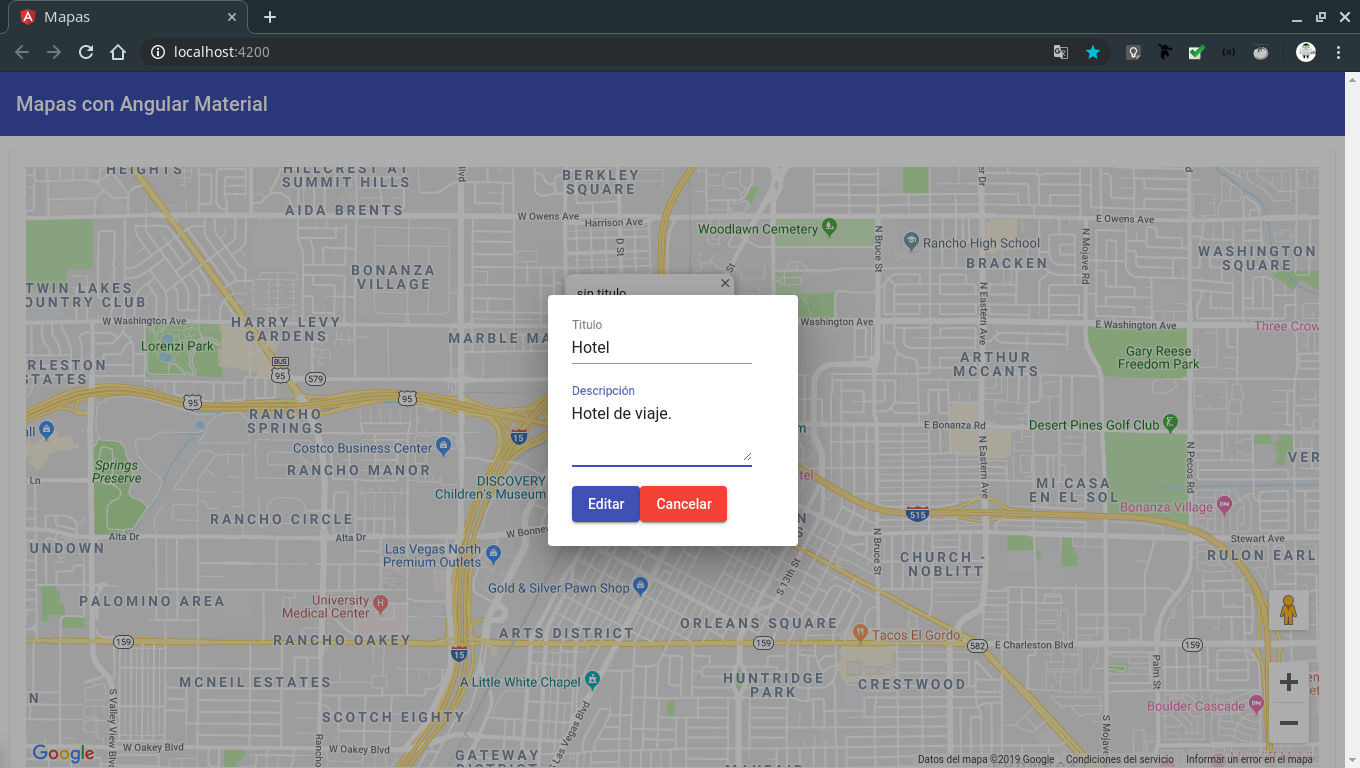Zoom out the map with the minus button
Screen dimensions: 1360x768
(1289, 723)
